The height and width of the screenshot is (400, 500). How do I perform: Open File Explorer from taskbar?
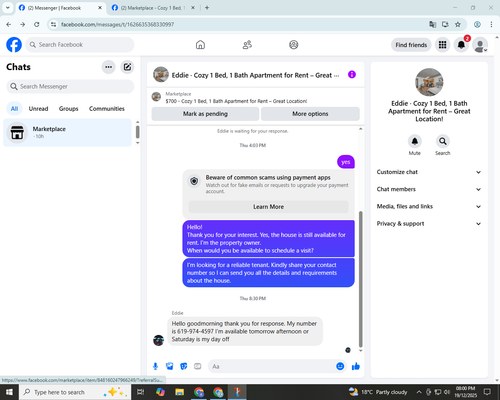pos(180,392)
